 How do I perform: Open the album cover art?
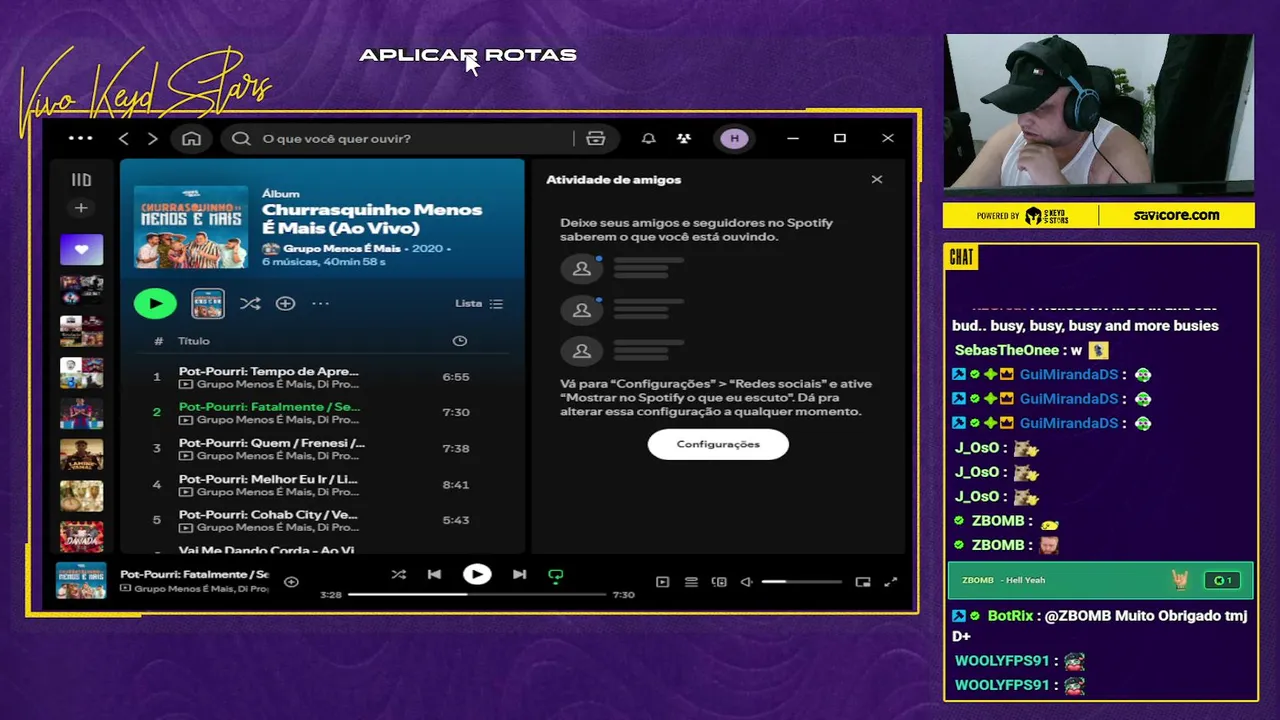pos(191,227)
